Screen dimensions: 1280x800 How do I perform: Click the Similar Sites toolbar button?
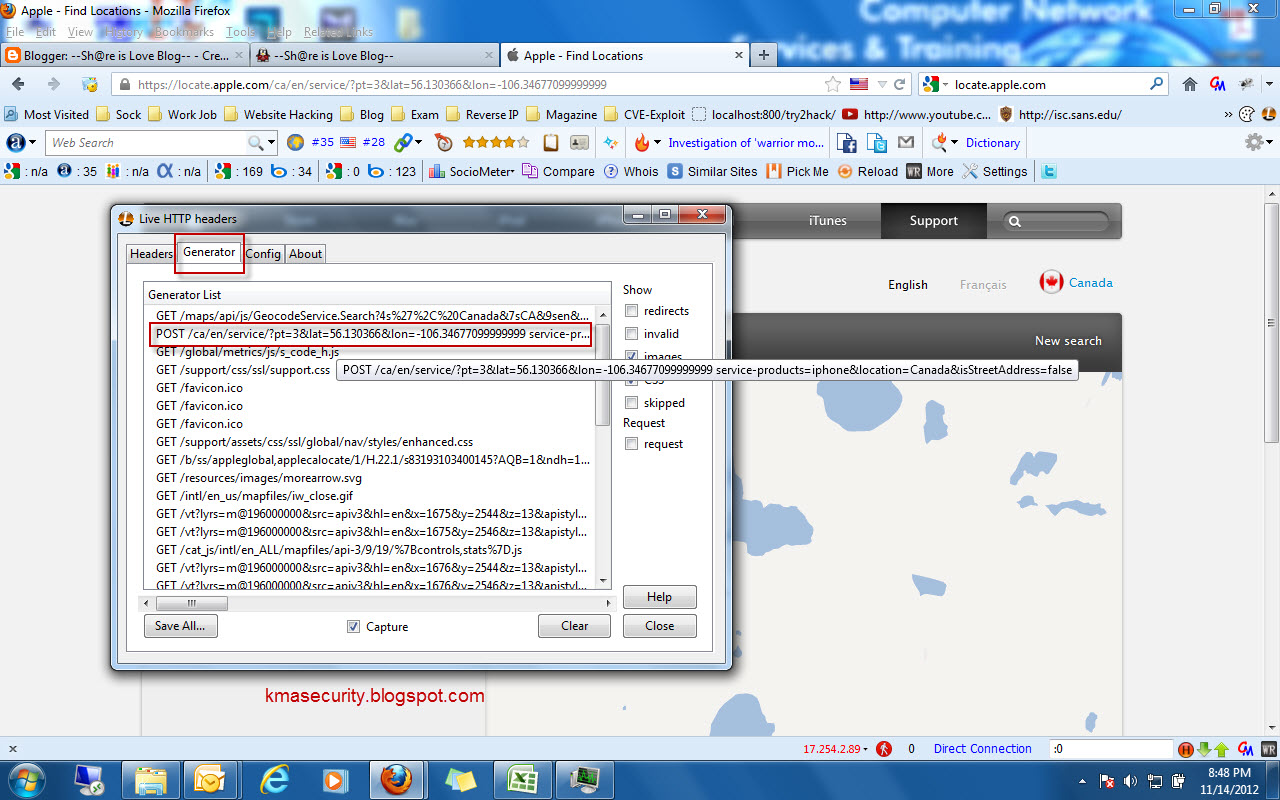tap(714, 172)
